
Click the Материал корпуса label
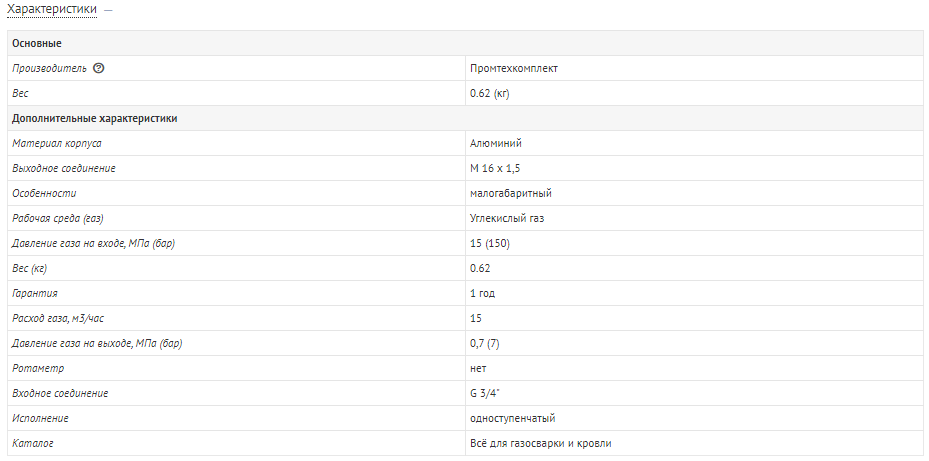point(57,143)
